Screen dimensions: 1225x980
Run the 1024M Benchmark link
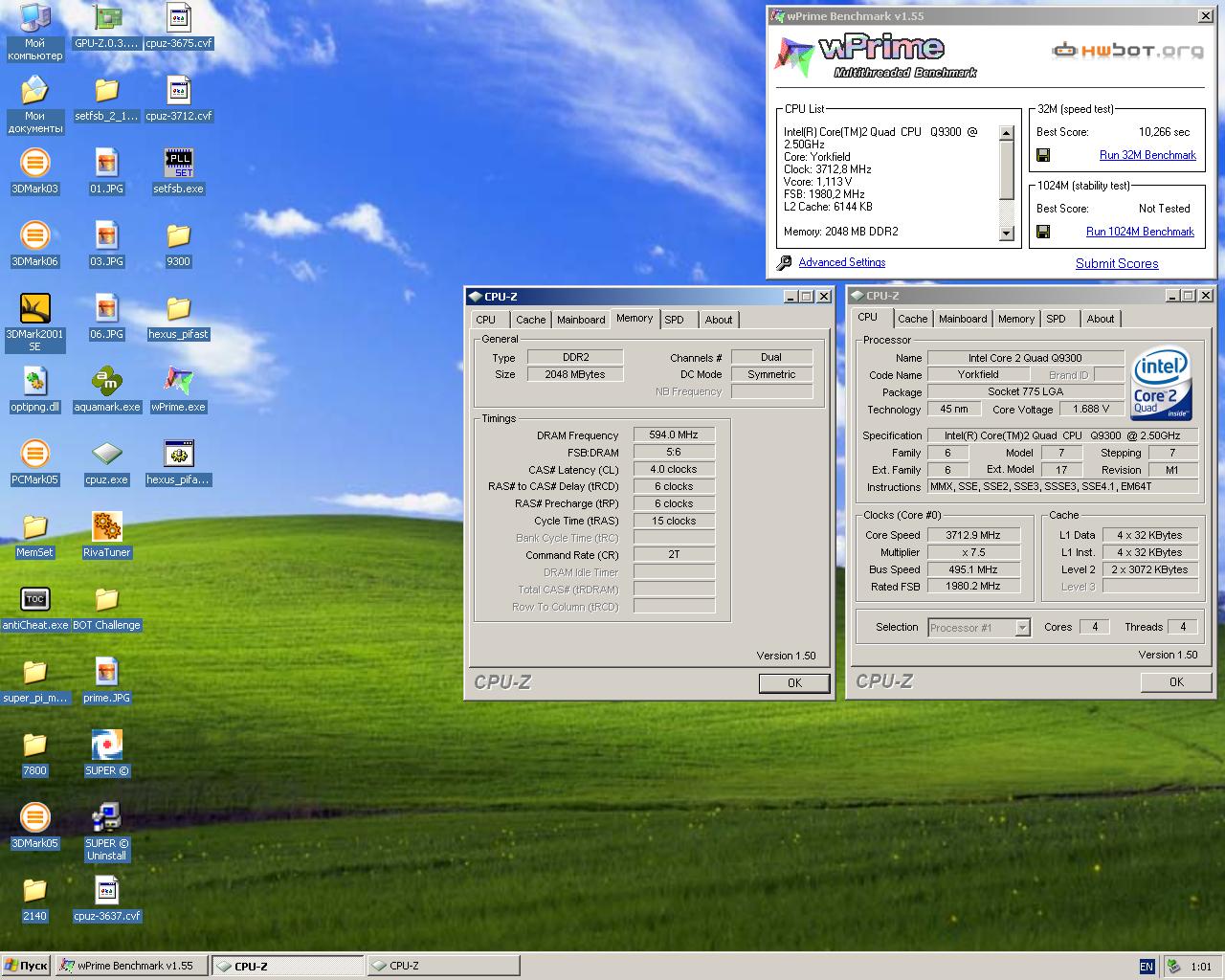click(1140, 232)
